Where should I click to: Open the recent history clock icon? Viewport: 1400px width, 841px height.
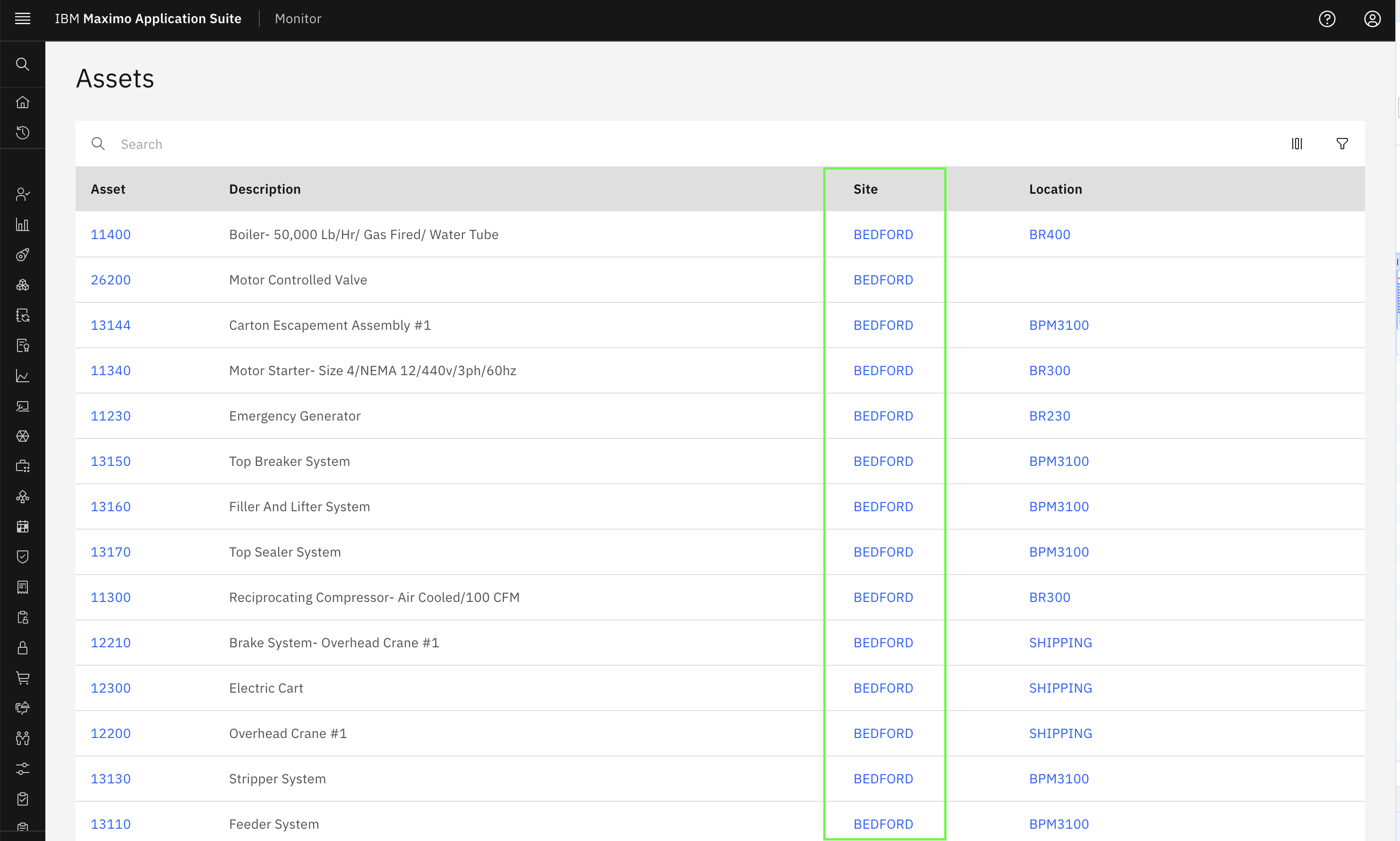tap(23, 133)
